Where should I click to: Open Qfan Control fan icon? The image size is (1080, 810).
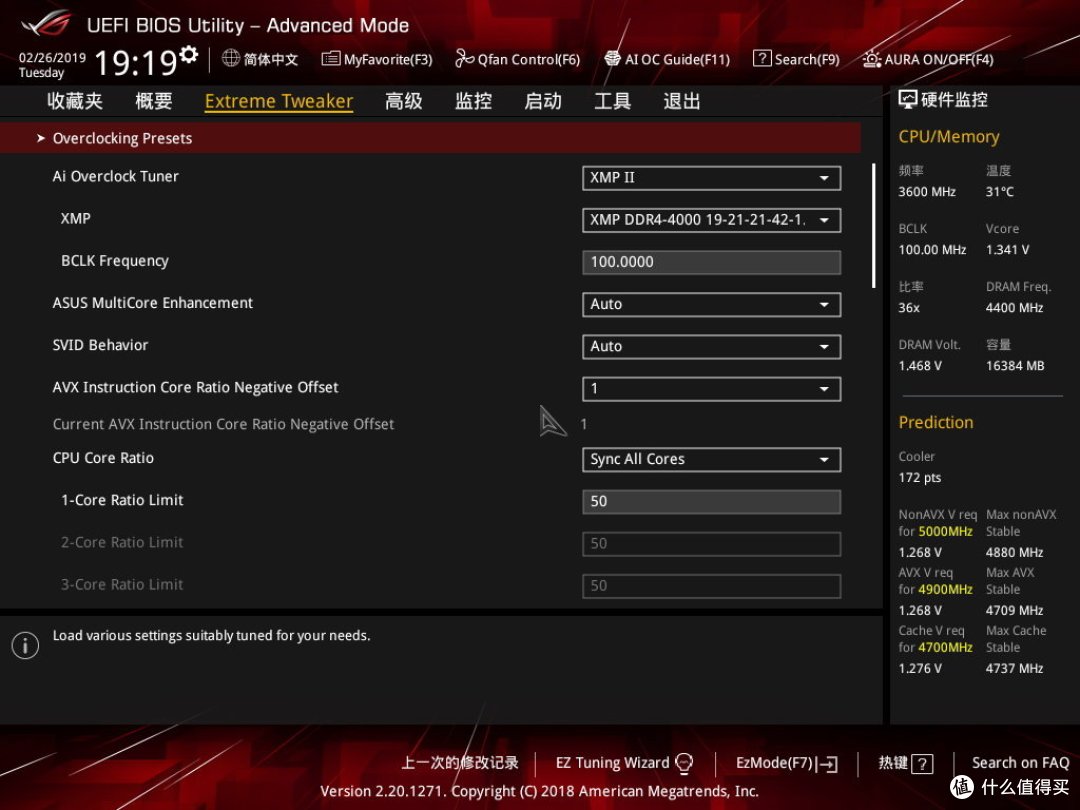pos(464,59)
